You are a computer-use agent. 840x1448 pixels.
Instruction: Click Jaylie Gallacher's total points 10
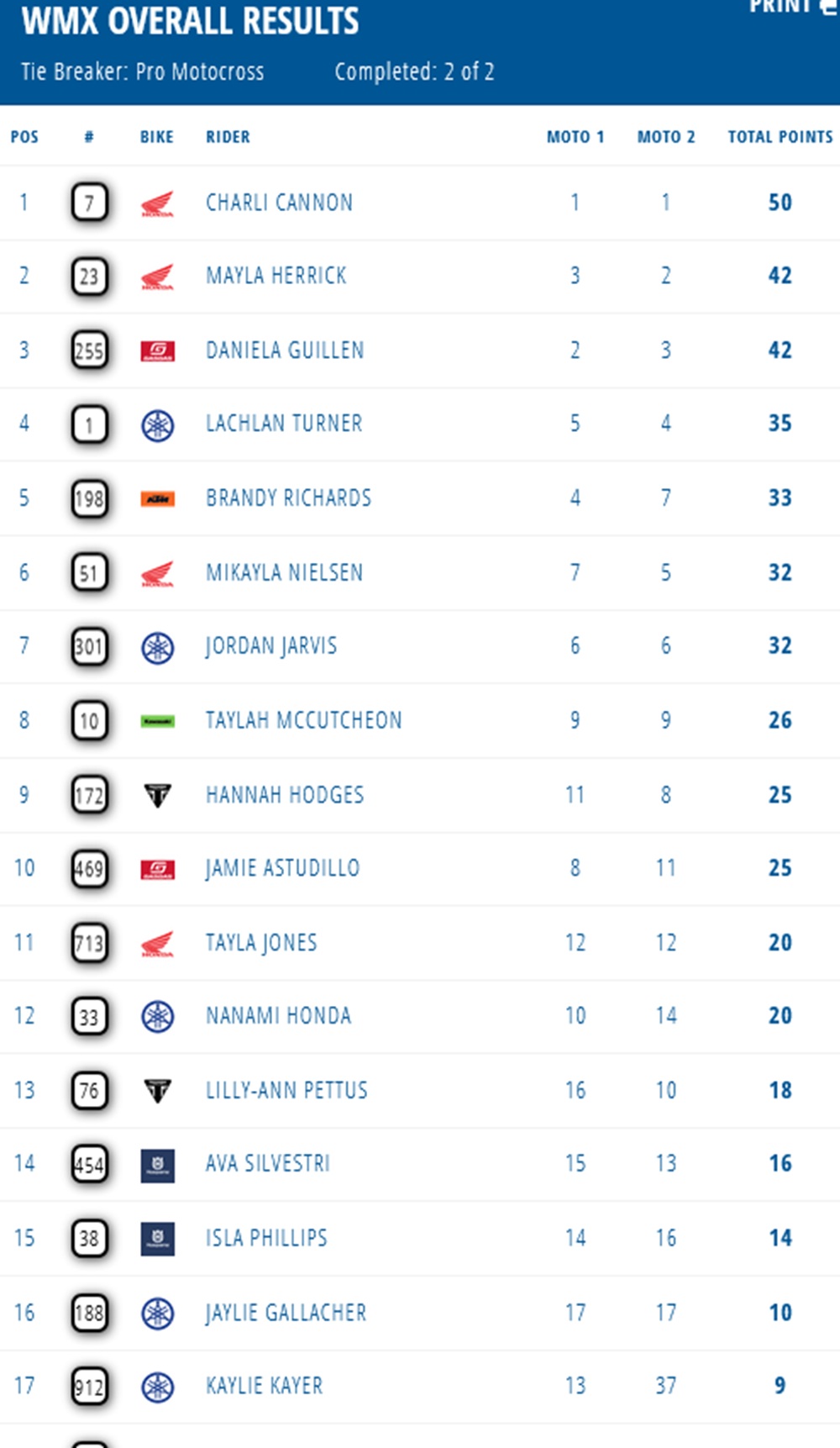pyautogui.click(x=780, y=1313)
